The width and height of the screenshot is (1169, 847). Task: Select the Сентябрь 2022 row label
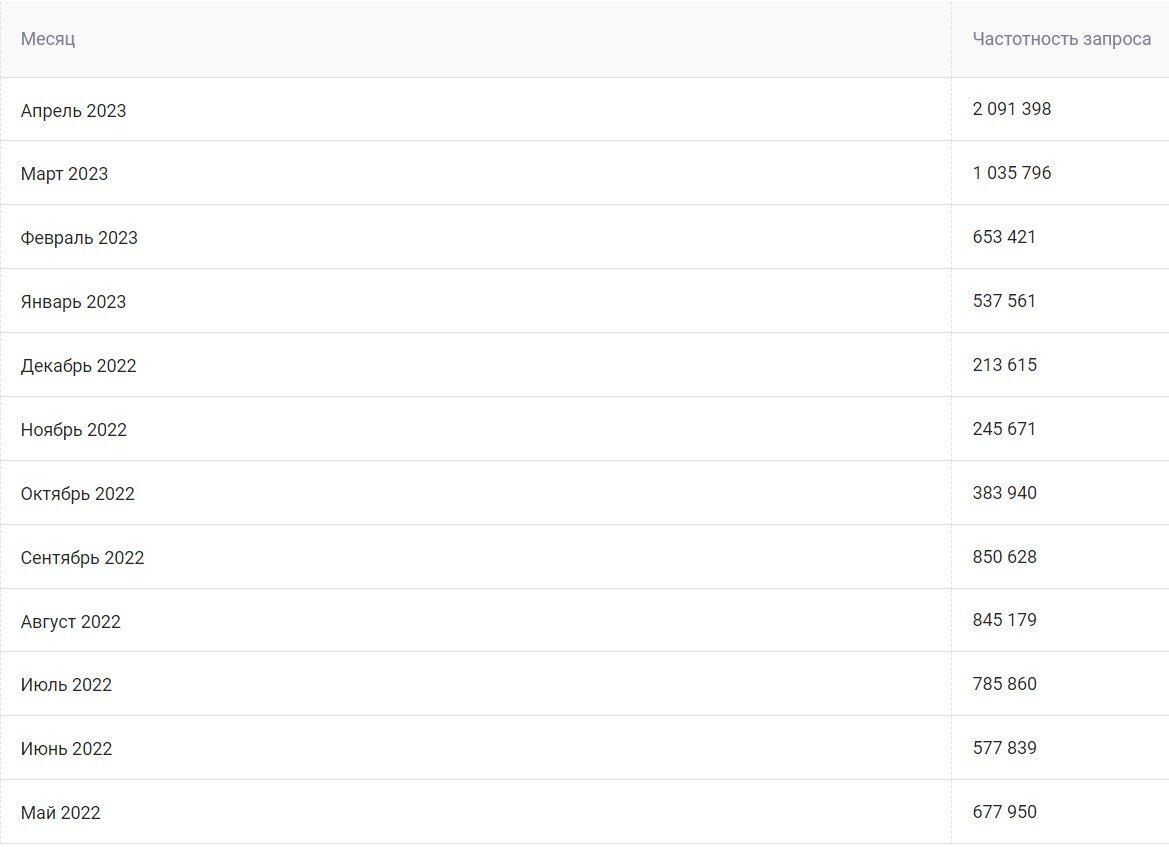(82, 558)
